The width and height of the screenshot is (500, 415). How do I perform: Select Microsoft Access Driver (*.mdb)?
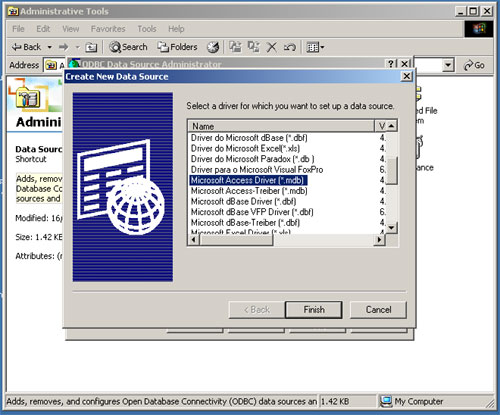248,180
